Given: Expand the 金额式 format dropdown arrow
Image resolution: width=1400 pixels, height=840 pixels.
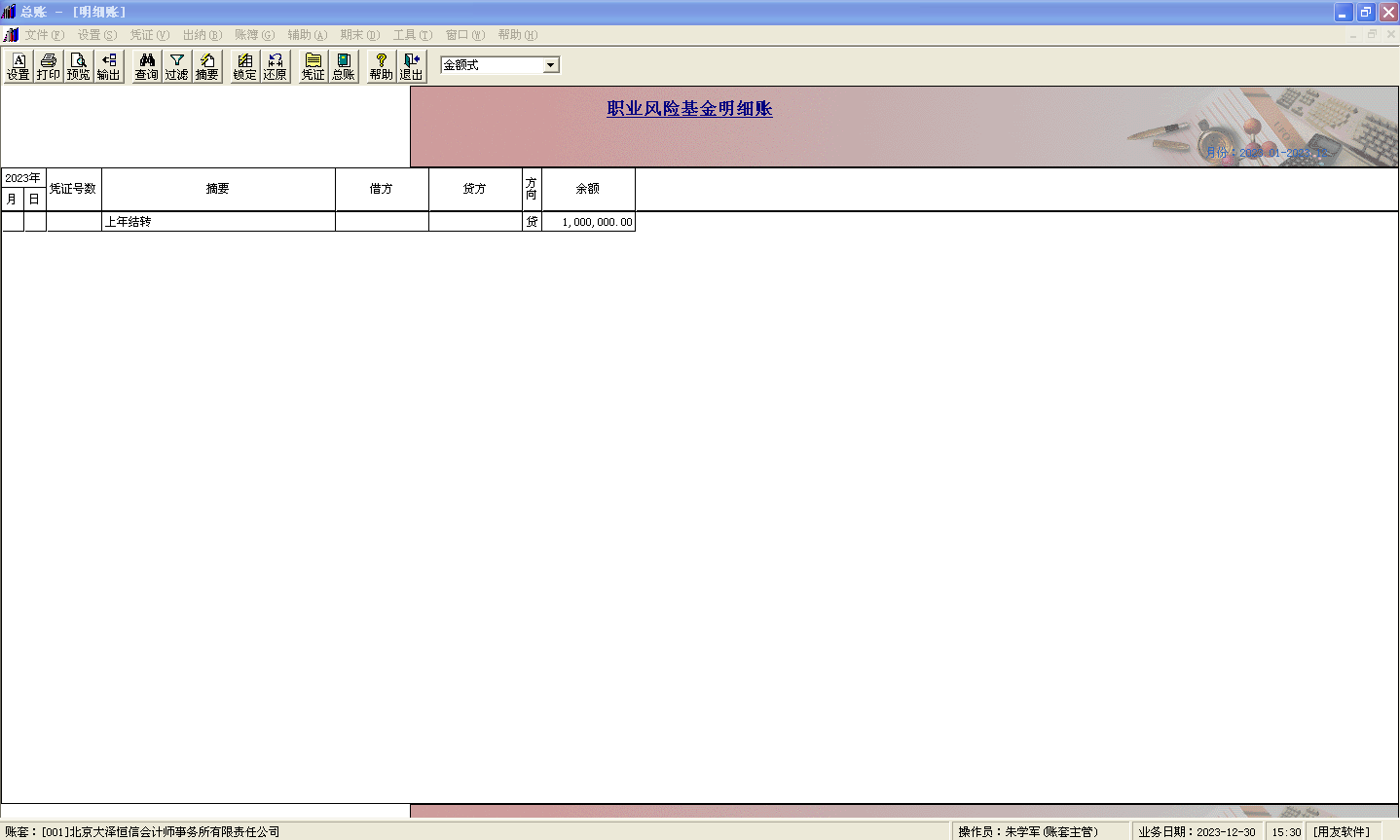Looking at the screenshot, I should [551, 65].
